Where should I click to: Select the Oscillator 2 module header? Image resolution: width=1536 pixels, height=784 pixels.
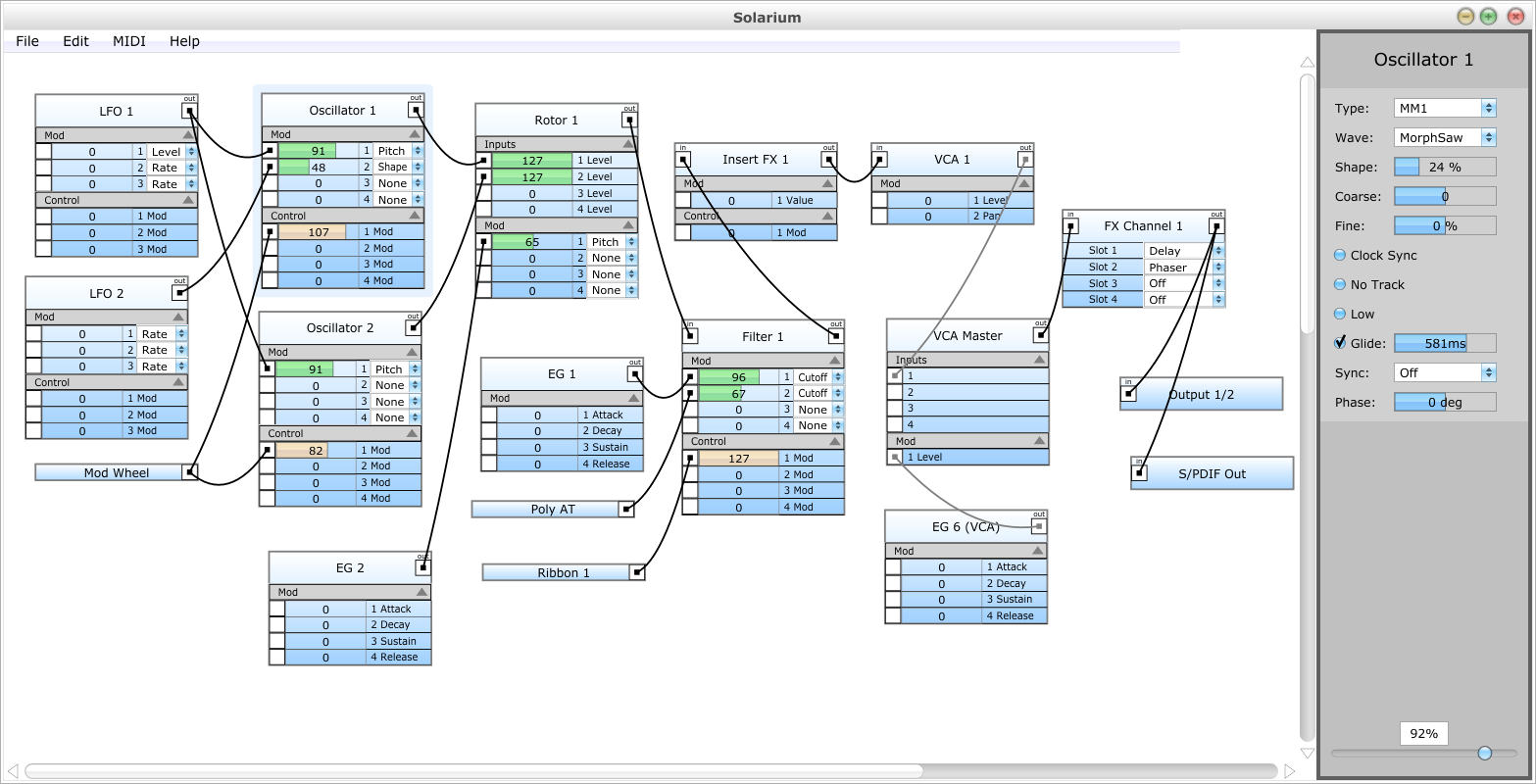[340, 327]
